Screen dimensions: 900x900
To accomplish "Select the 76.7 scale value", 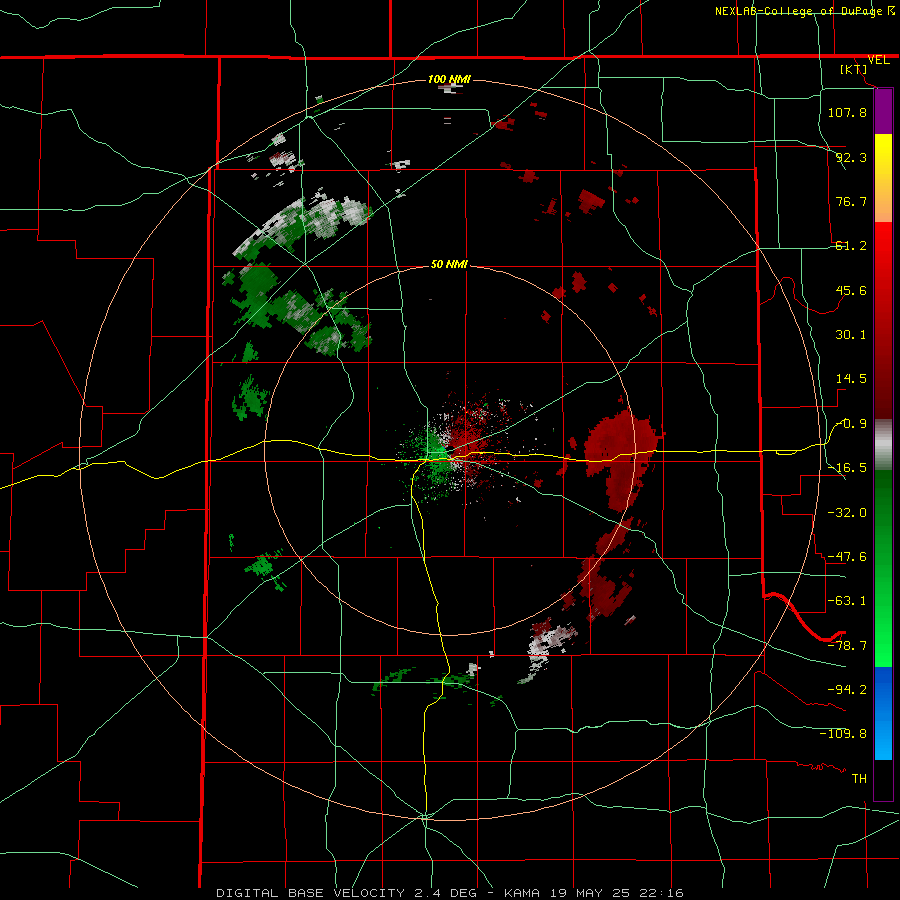I will (851, 201).
